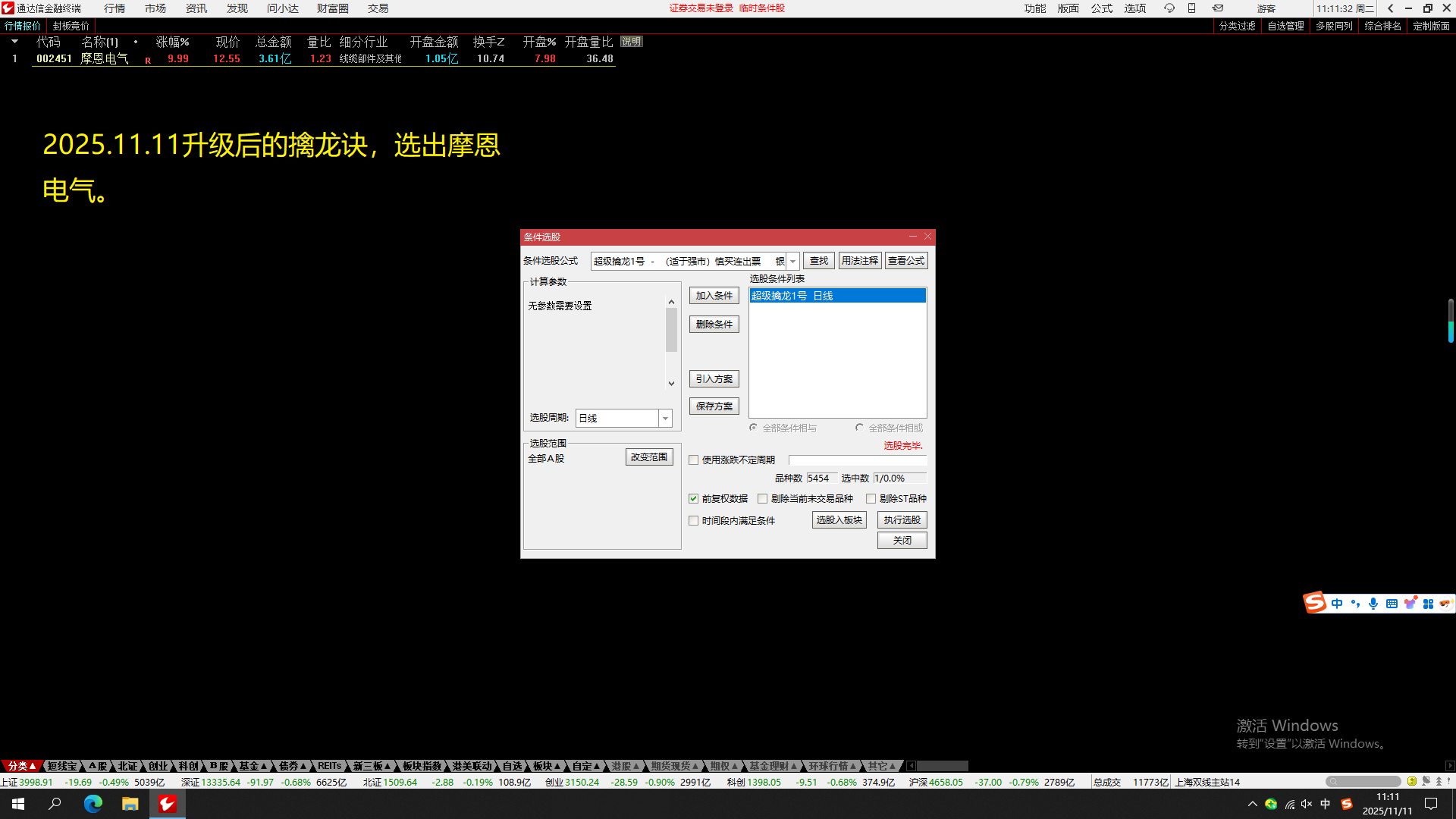1456x819 pixels.
Task: Click the back arrow icon in title bar
Action: point(1390,8)
